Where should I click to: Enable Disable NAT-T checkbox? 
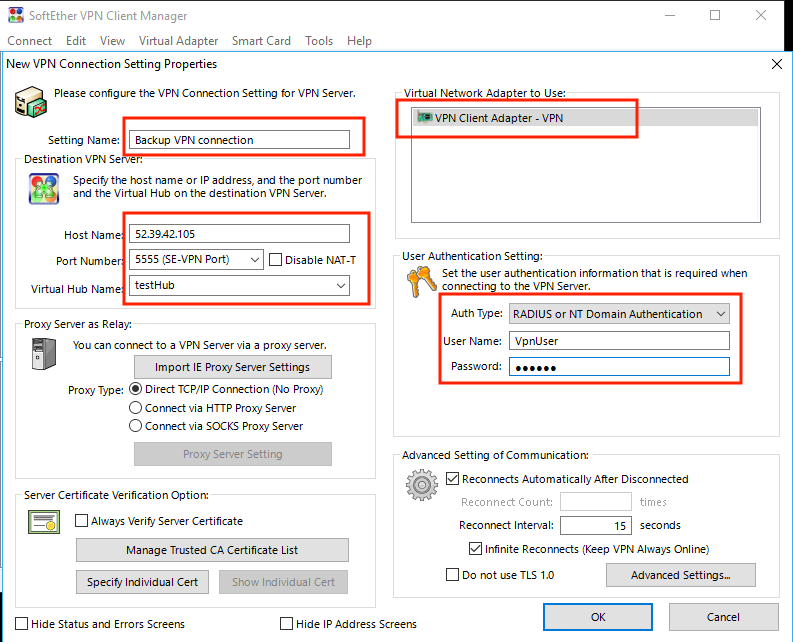(x=275, y=260)
